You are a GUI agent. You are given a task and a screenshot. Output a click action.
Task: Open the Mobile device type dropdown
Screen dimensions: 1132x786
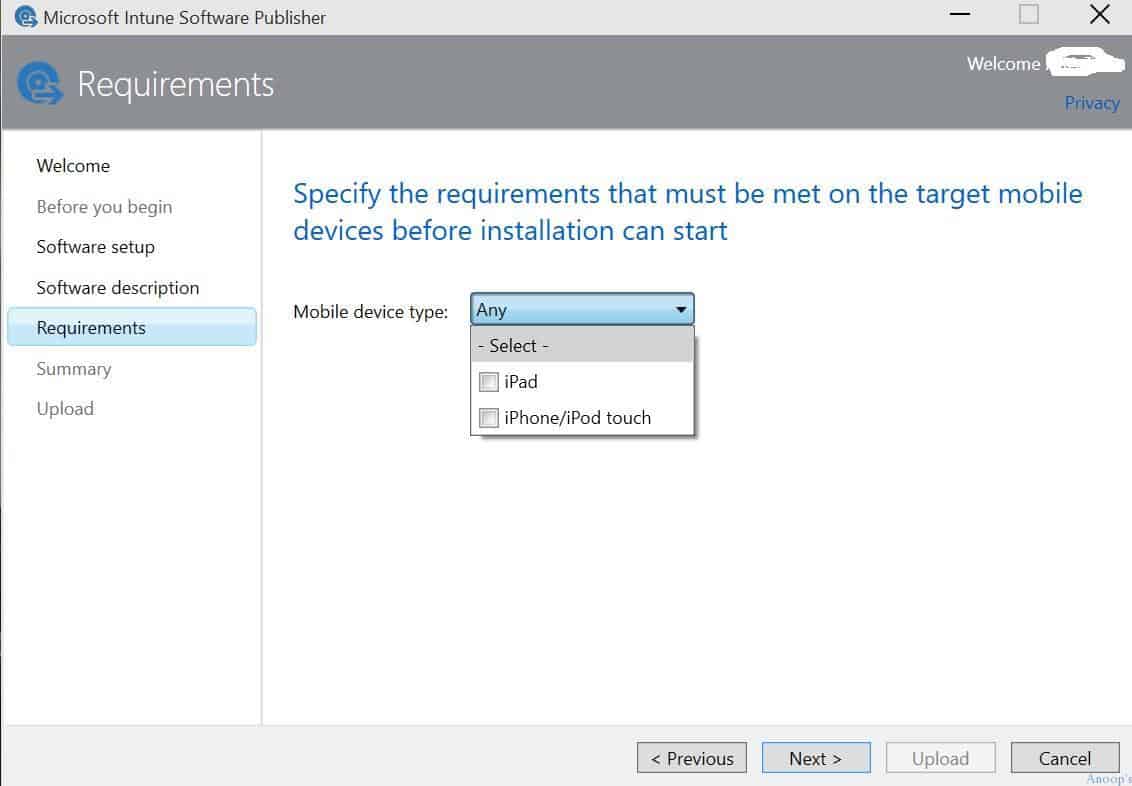click(x=582, y=310)
